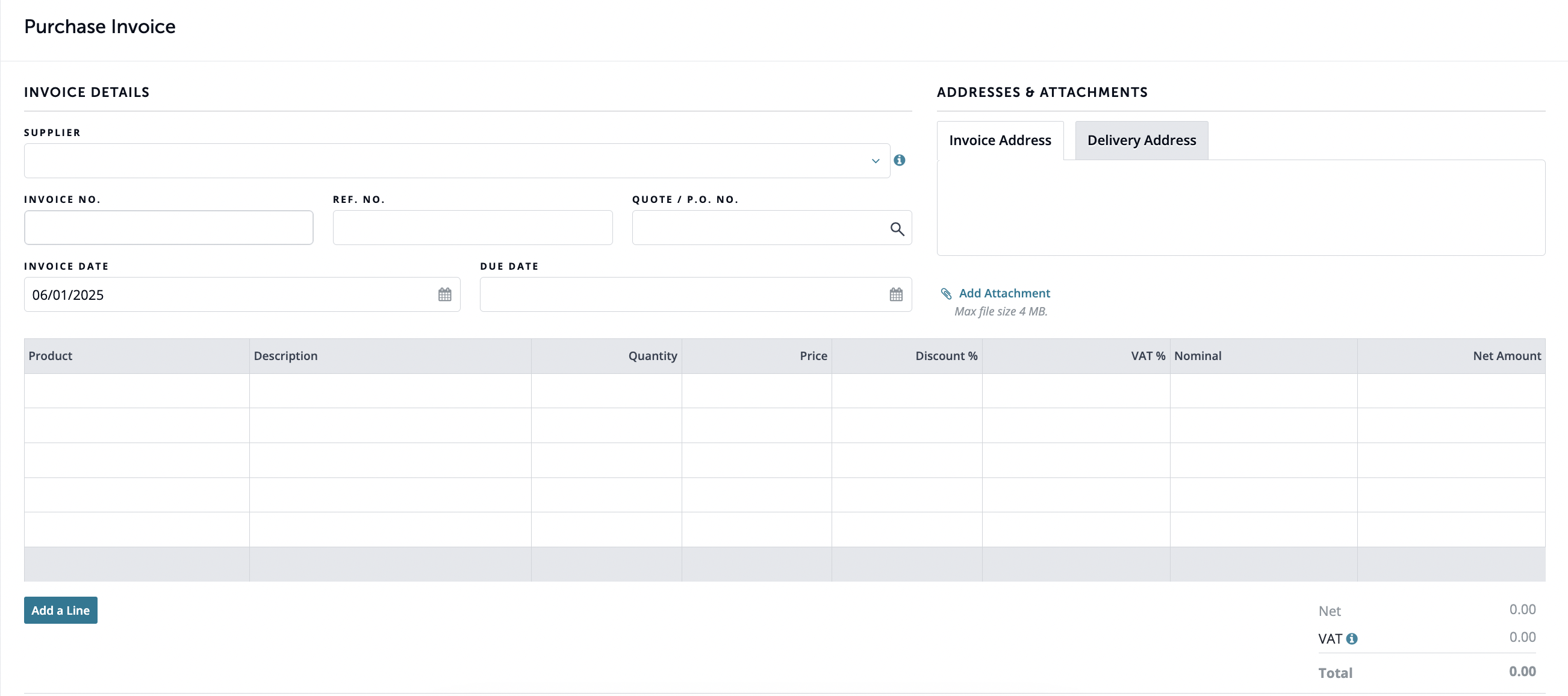Click the Description column header
The image size is (1568, 696).
click(390, 356)
